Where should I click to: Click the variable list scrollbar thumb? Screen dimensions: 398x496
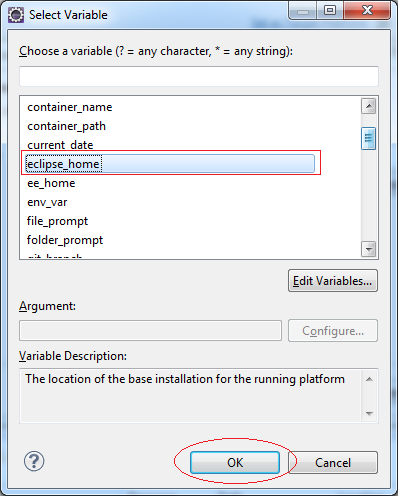pyautogui.click(x=368, y=138)
